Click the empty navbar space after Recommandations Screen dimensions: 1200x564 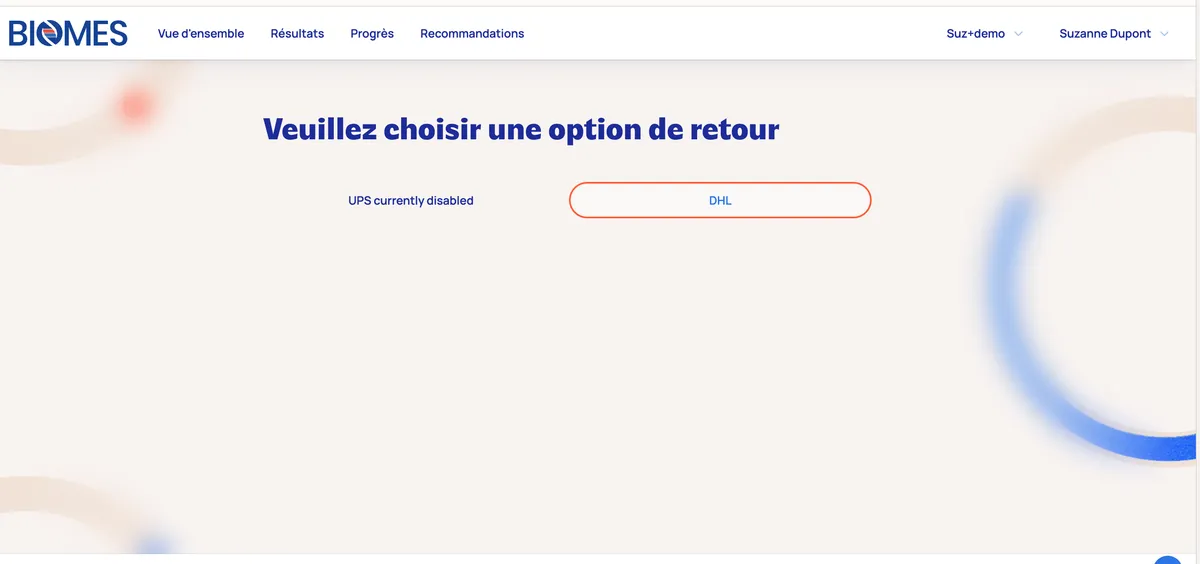[x=730, y=34]
